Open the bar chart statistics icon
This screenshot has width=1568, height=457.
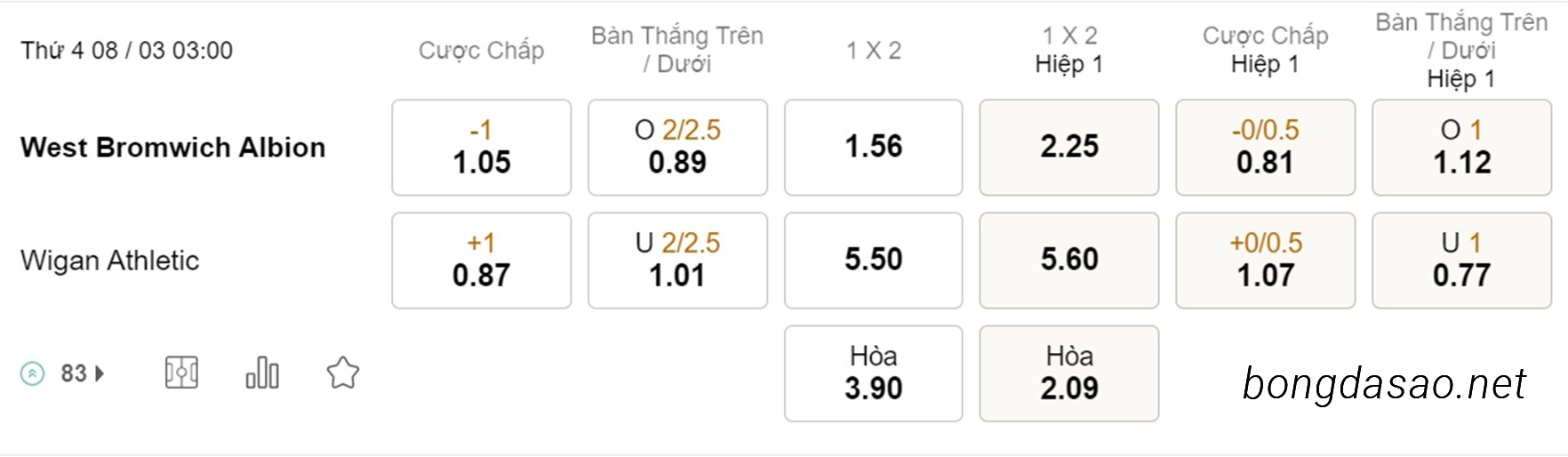262,373
